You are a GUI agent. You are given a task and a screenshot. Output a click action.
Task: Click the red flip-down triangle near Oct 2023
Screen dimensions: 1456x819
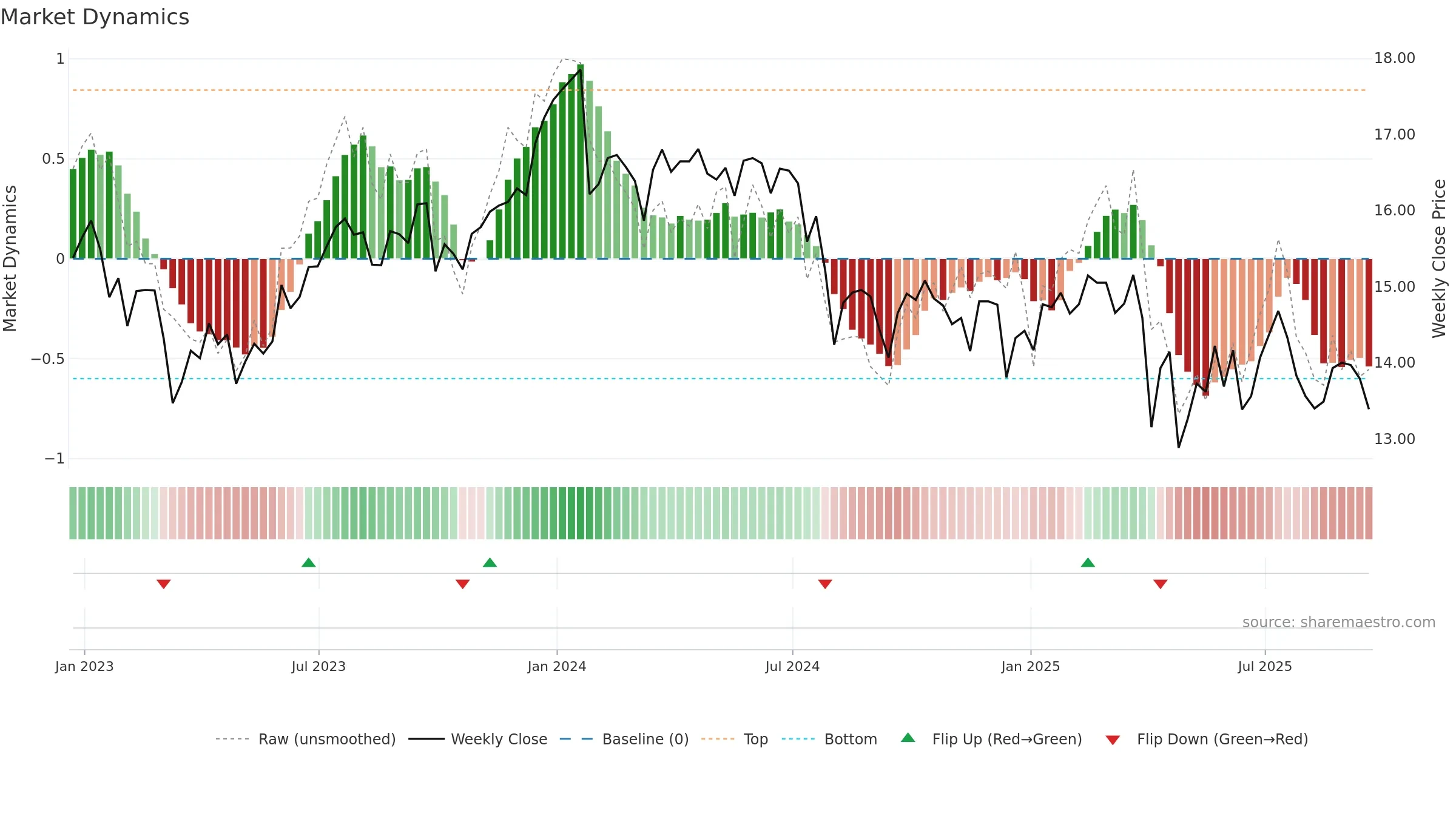click(463, 584)
